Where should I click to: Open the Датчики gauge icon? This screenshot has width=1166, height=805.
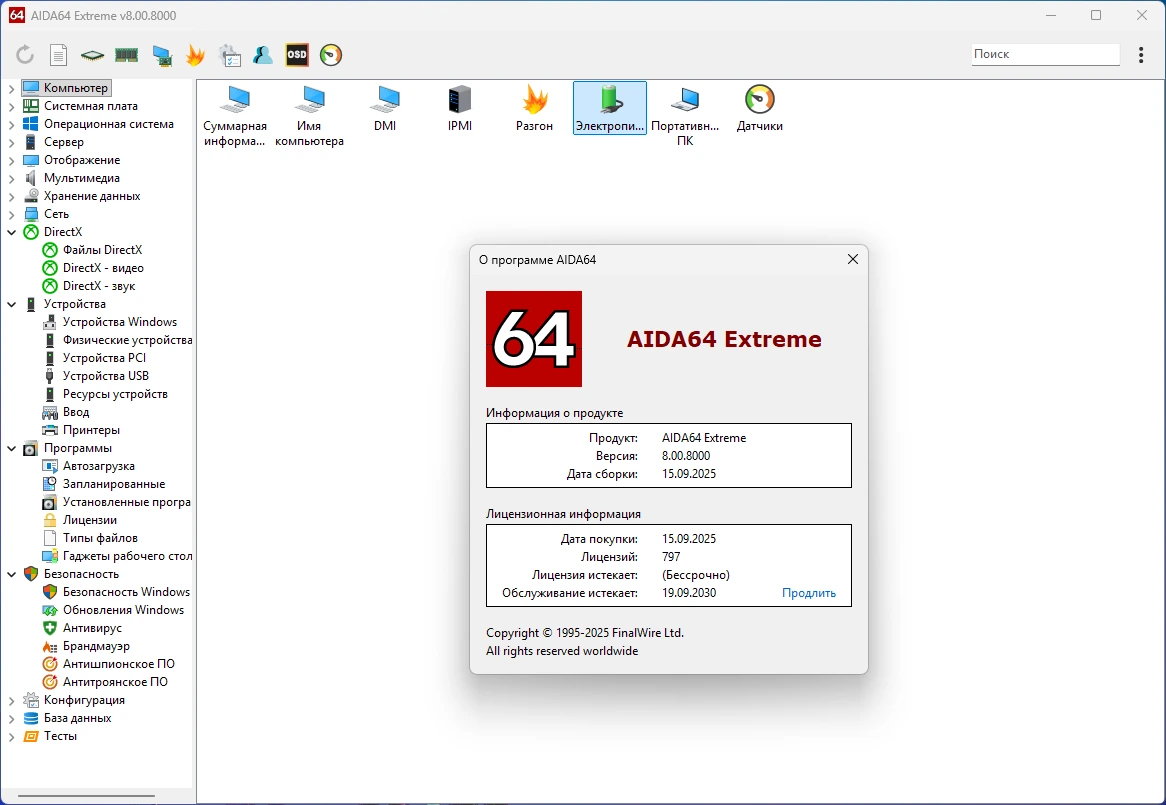coord(759,109)
